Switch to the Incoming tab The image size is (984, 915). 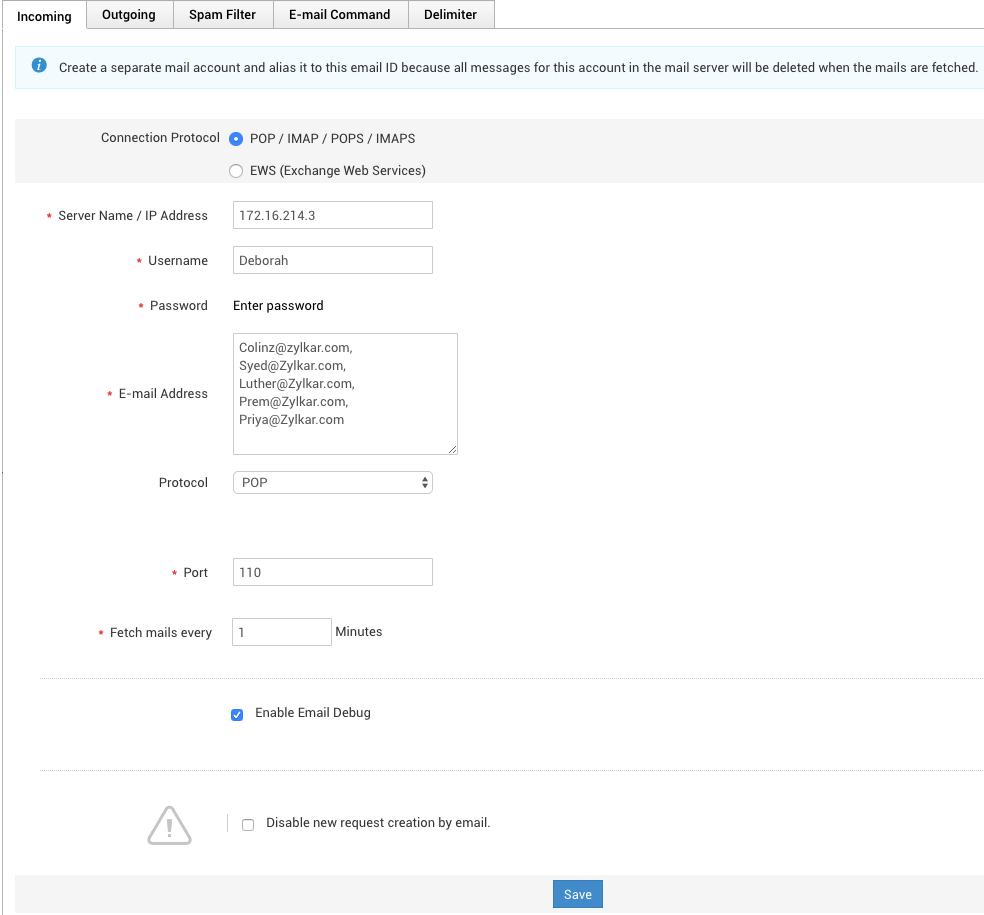point(44,16)
